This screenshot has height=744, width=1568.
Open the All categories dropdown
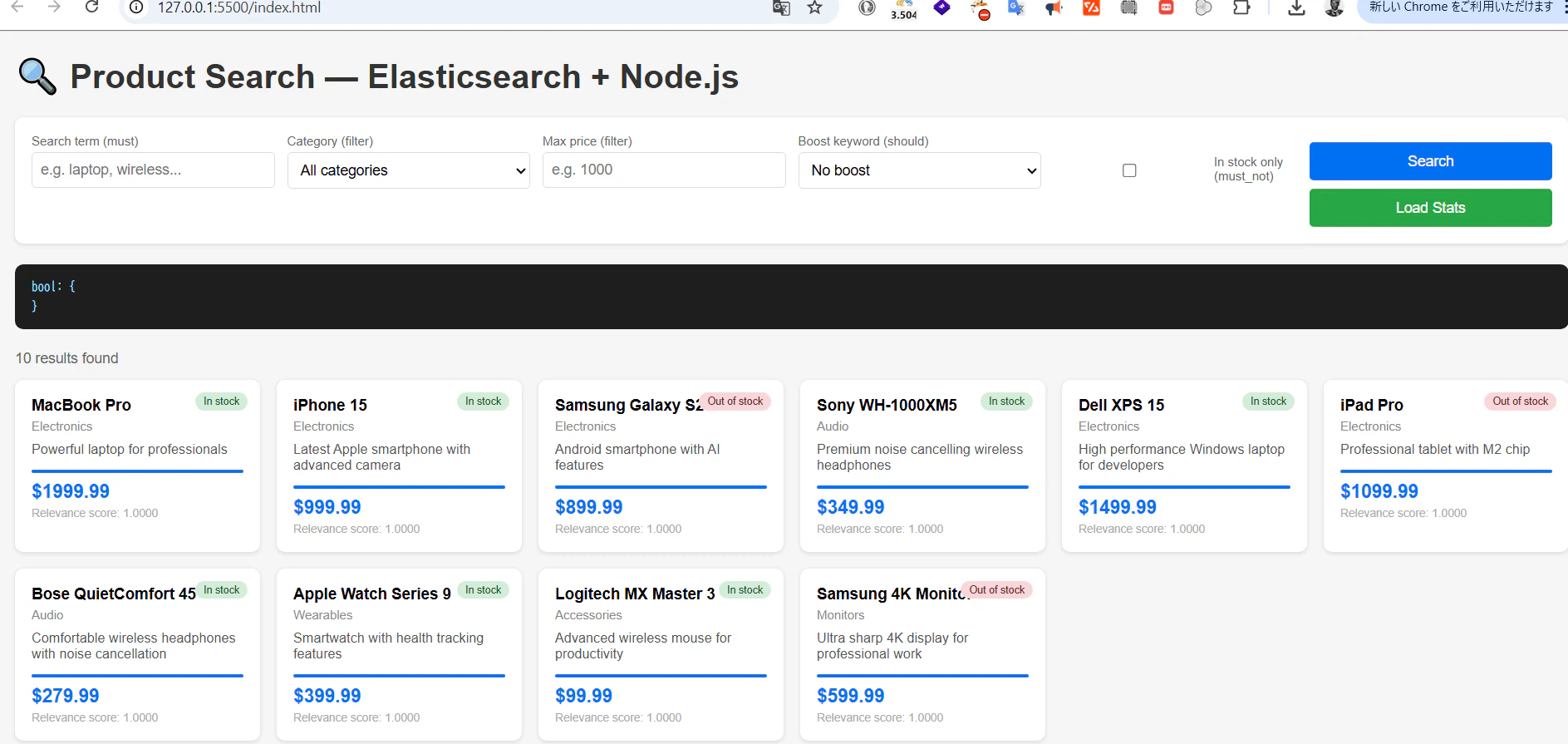(x=409, y=170)
